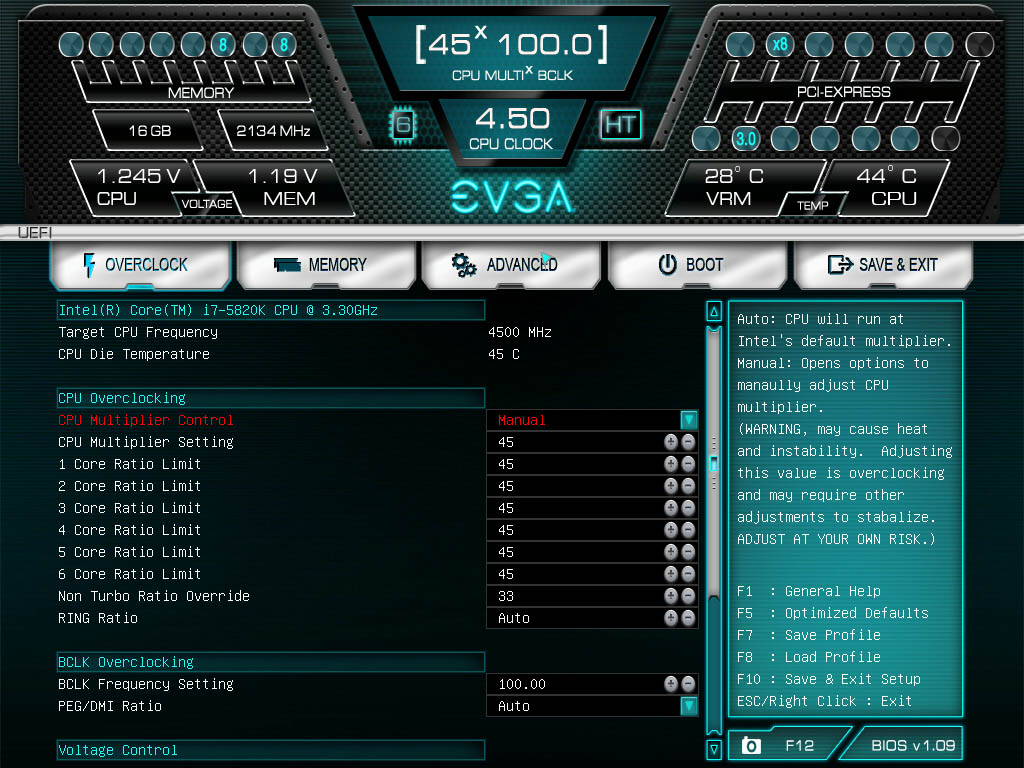This screenshot has height=768, width=1024.
Task: Click the 2134 MHz memory speed readout
Action: tap(273, 131)
